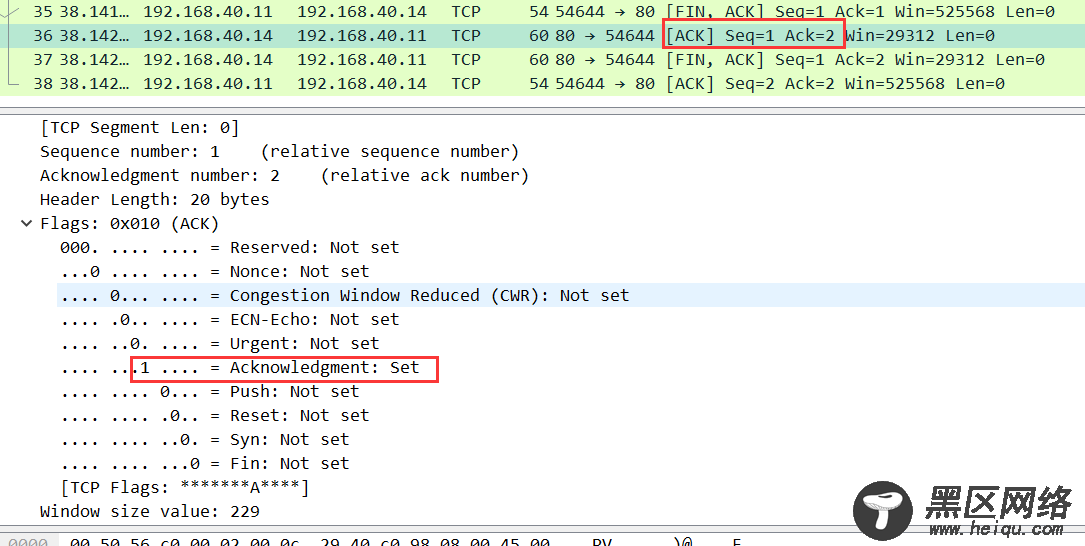The width and height of the screenshot is (1085, 546).
Task: Select the Reserved: Not set flag line
Action: tap(230, 247)
